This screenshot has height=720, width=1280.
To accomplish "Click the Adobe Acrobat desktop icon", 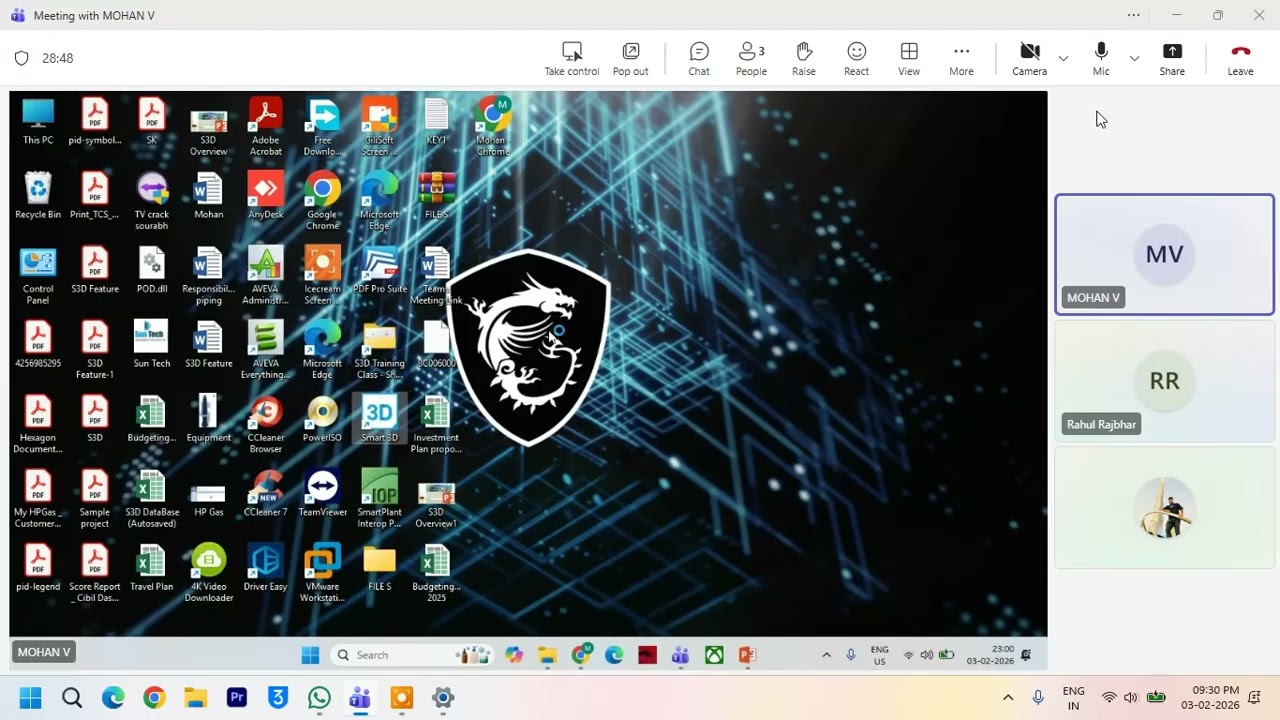I will (x=265, y=127).
